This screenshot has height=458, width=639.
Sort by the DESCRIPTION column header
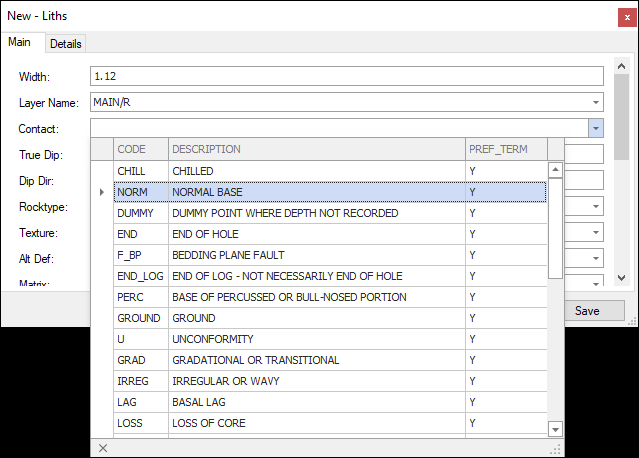click(315, 149)
